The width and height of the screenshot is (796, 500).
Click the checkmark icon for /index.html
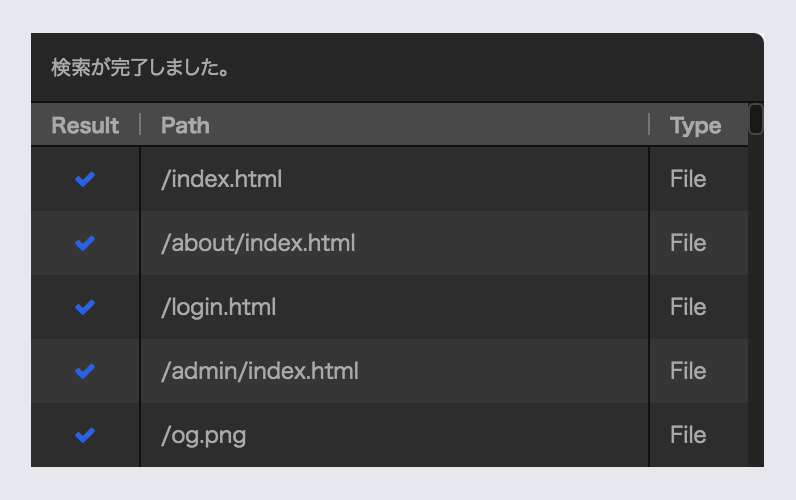(x=85, y=179)
